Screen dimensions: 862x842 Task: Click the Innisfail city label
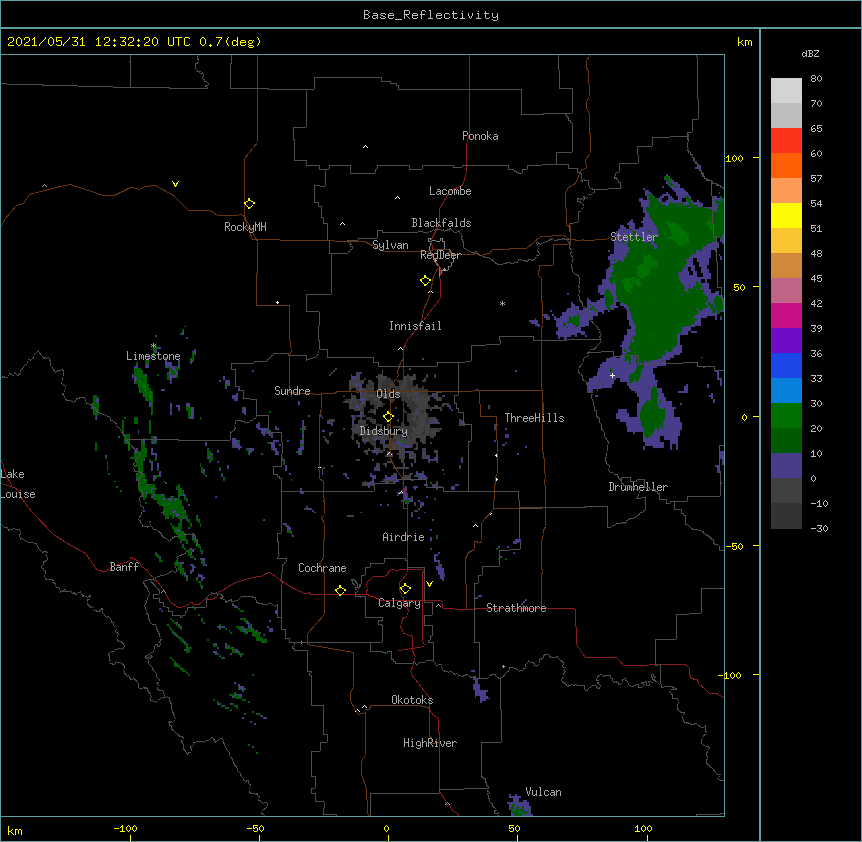pyautogui.click(x=415, y=326)
